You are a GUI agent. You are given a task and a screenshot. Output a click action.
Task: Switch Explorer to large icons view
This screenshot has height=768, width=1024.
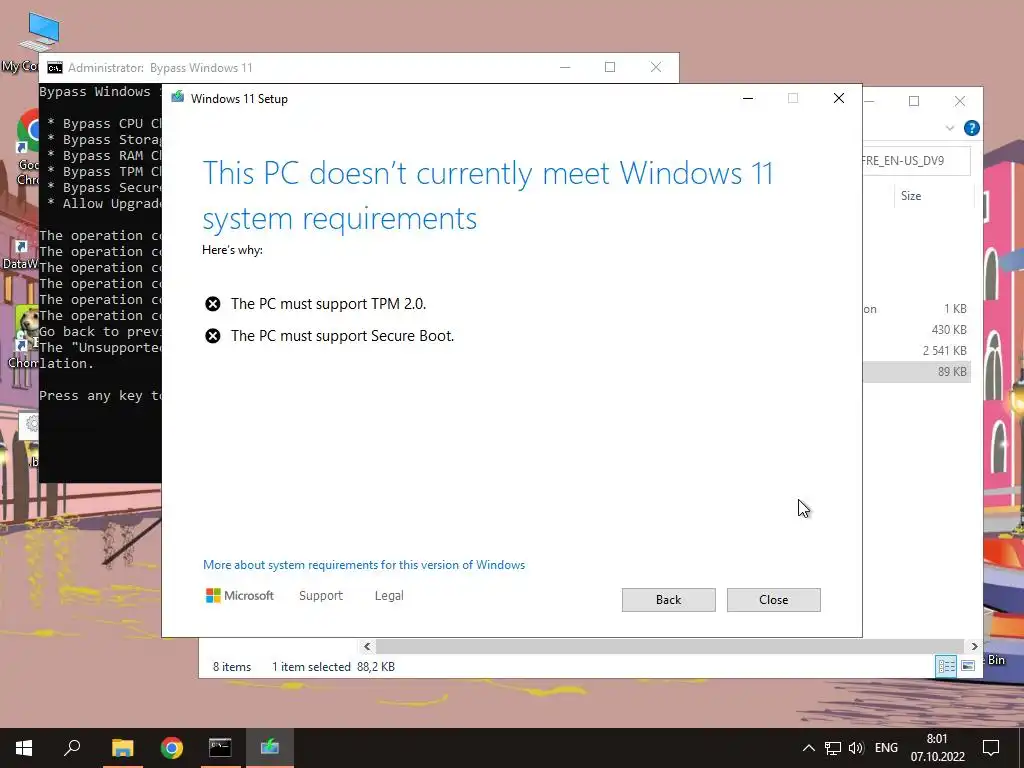point(968,666)
